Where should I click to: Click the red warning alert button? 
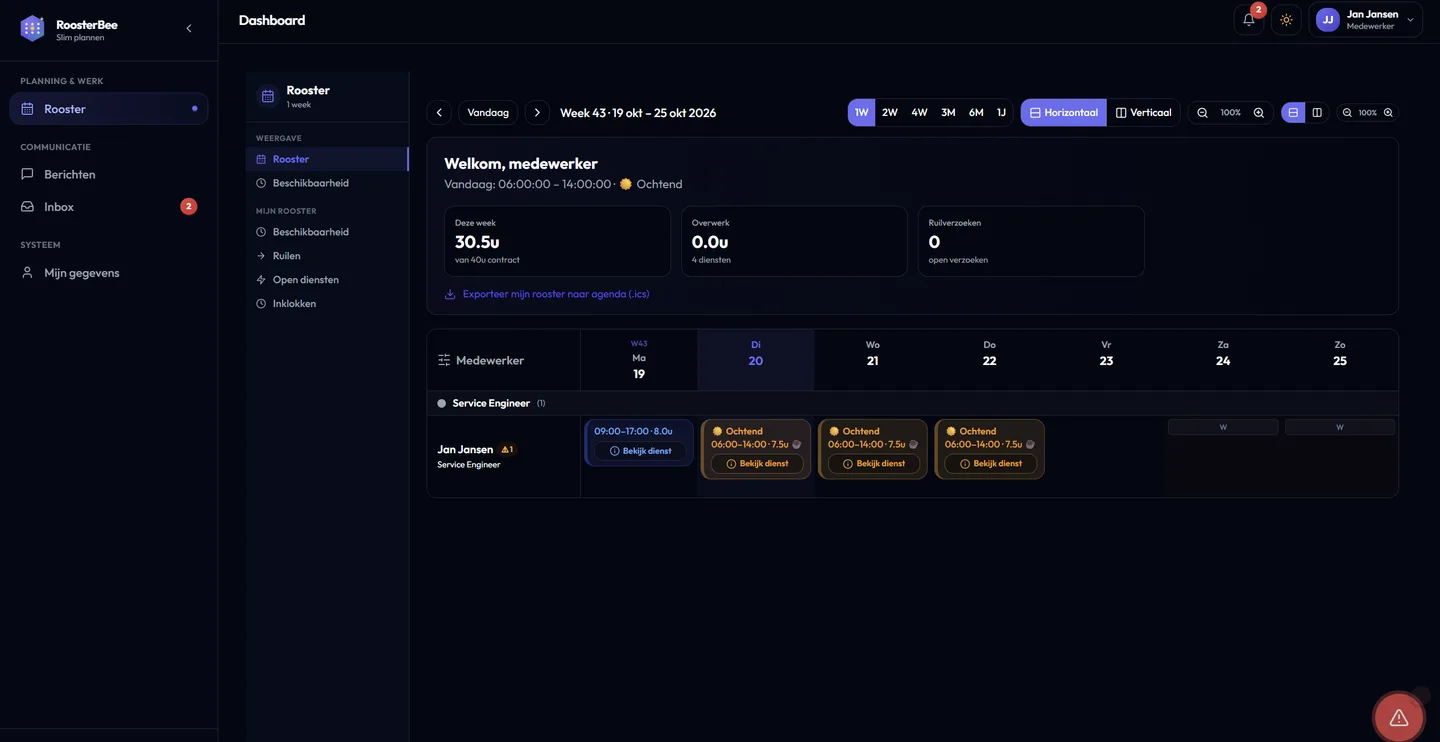(1399, 717)
